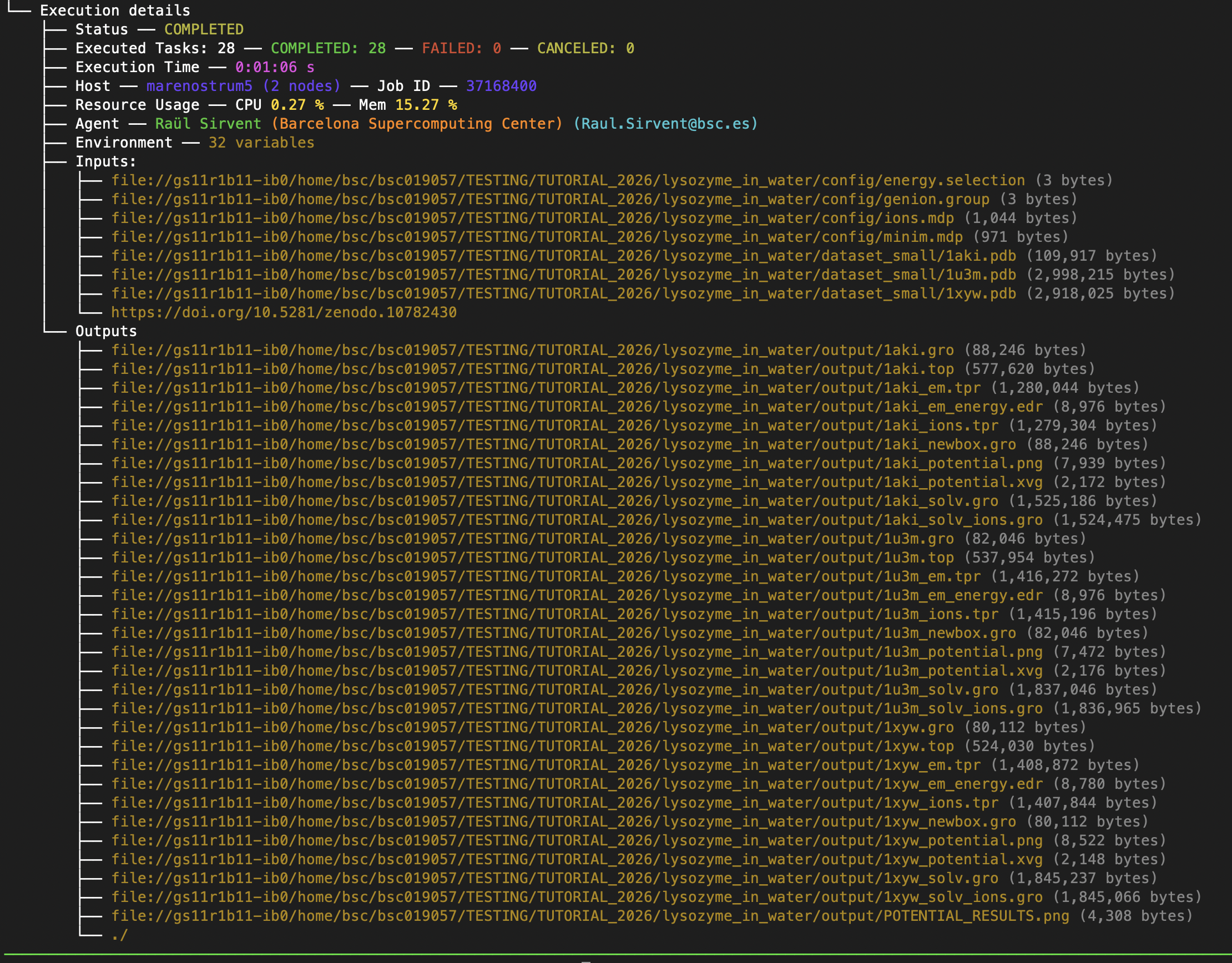Screen dimensions: 1232x963
Task: Click the dataset_small/1u3m.pdb input path
Action: click(563, 275)
